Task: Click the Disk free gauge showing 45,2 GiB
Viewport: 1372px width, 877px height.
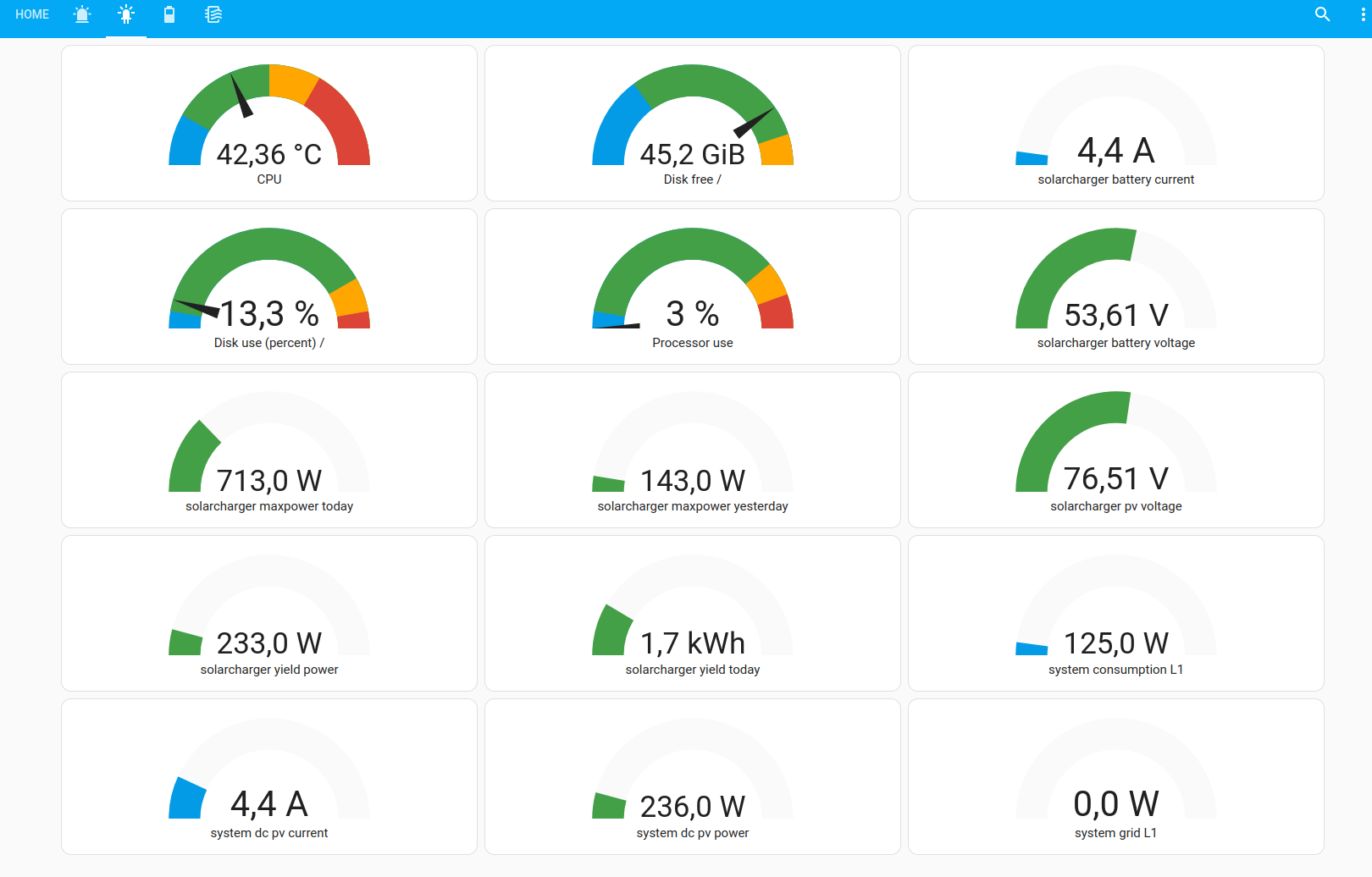Action: 693,124
